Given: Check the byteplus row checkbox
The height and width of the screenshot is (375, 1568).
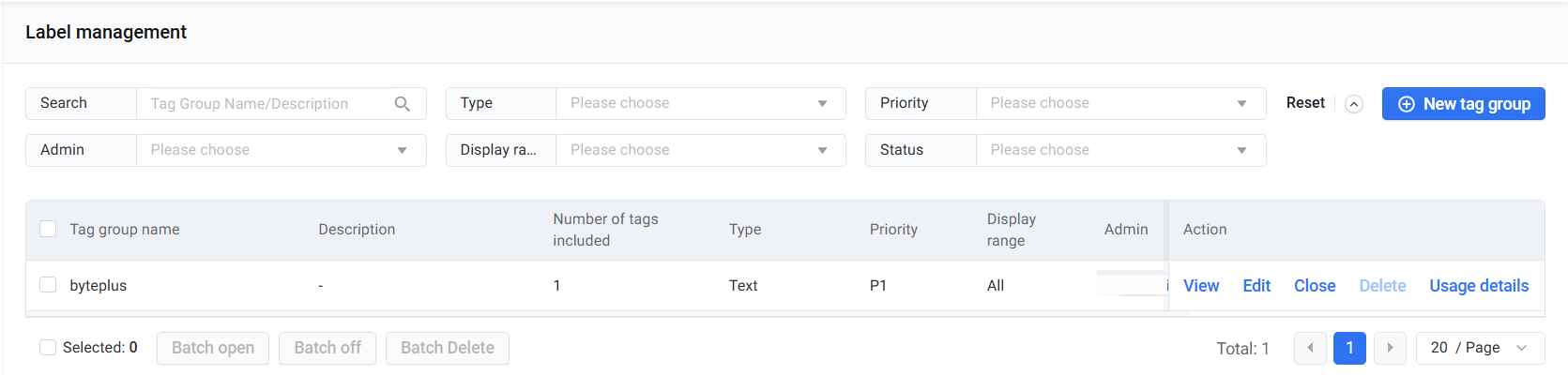Looking at the screenshot, I should pos(48,285).
